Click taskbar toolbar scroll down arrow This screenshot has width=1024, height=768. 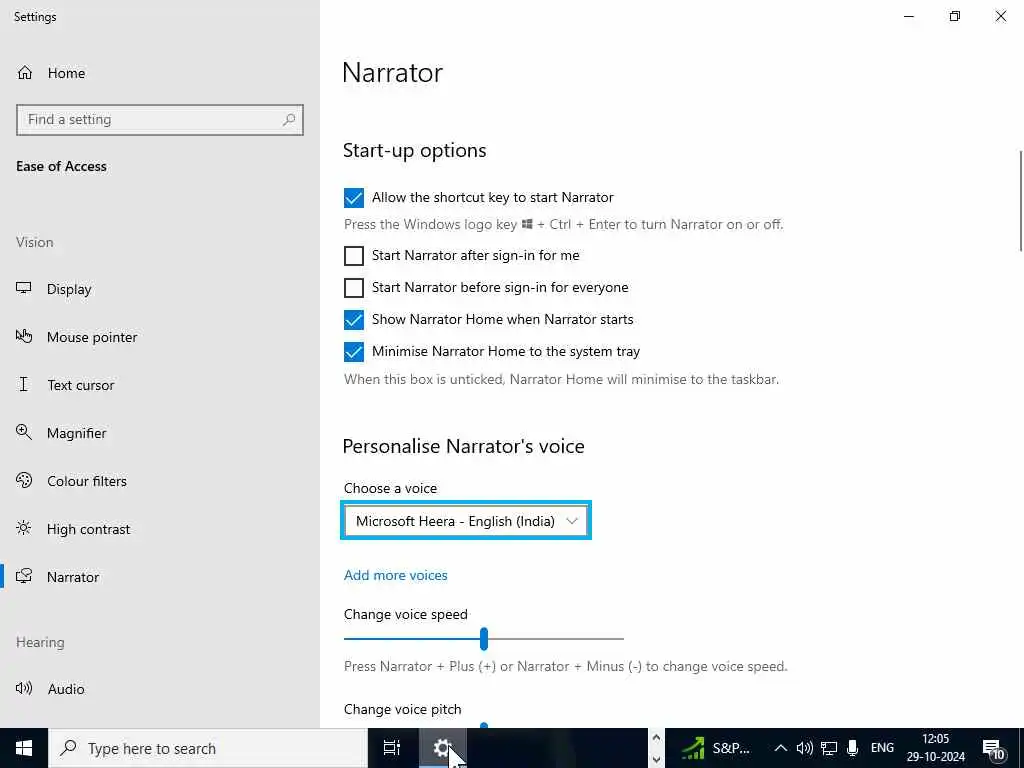tap(656, 759)
